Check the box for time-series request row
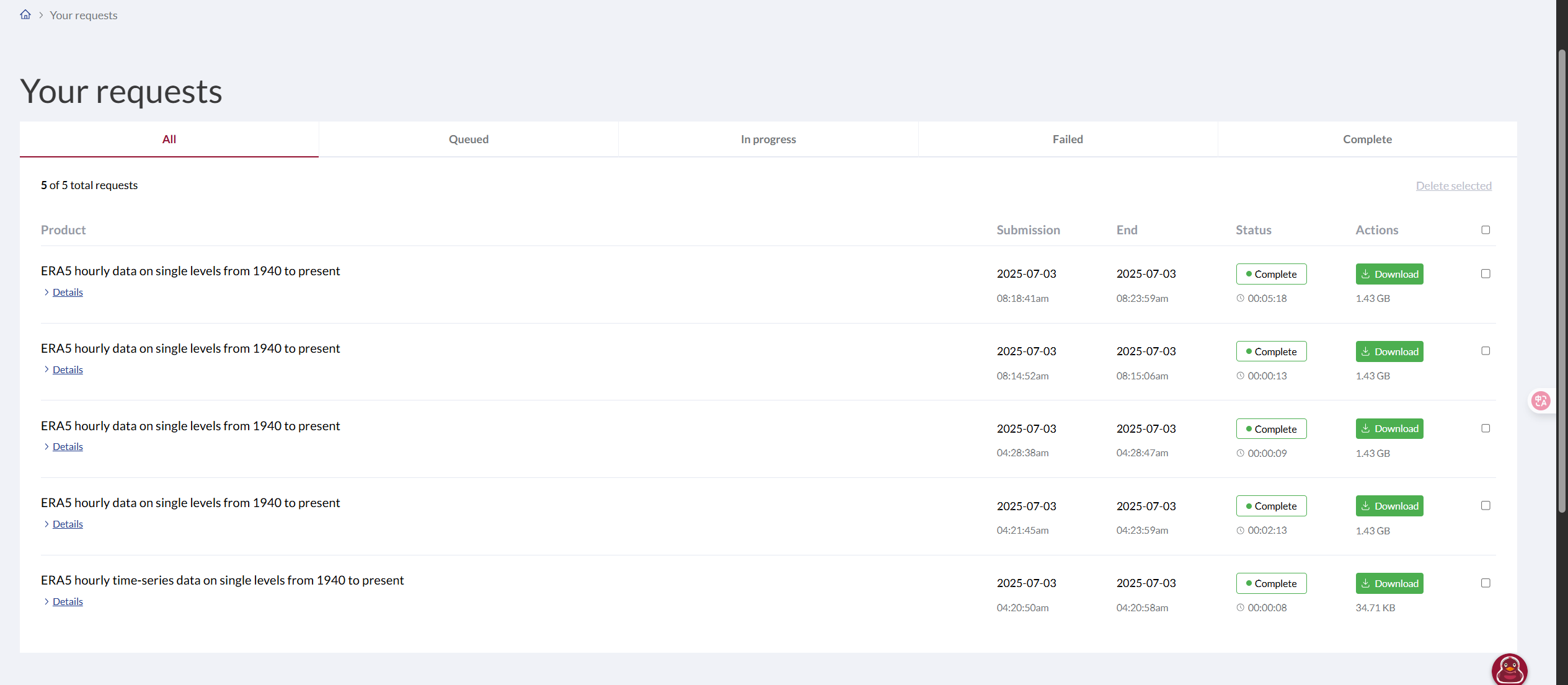Screen dimensions: 1568x685 (1486, 583)
